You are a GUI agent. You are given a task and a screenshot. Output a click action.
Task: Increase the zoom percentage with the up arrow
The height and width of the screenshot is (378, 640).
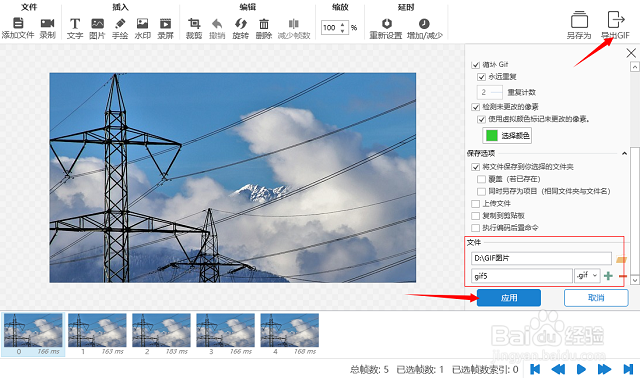(342, 24)
